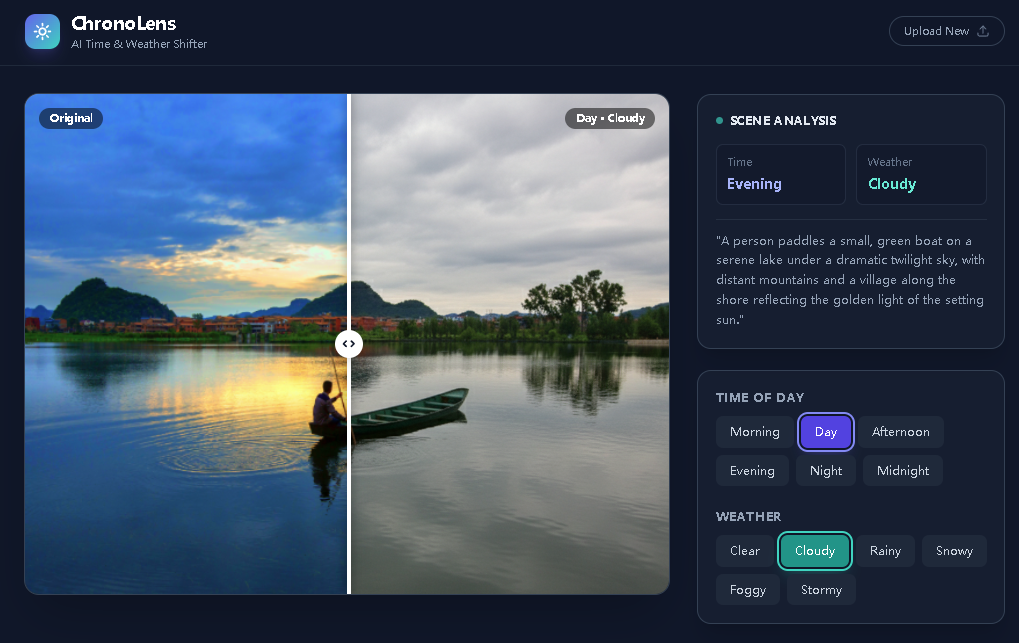This screenshot has height=643, width=1019.
Task: Apply Rainy weather
Action: point(885,551)
